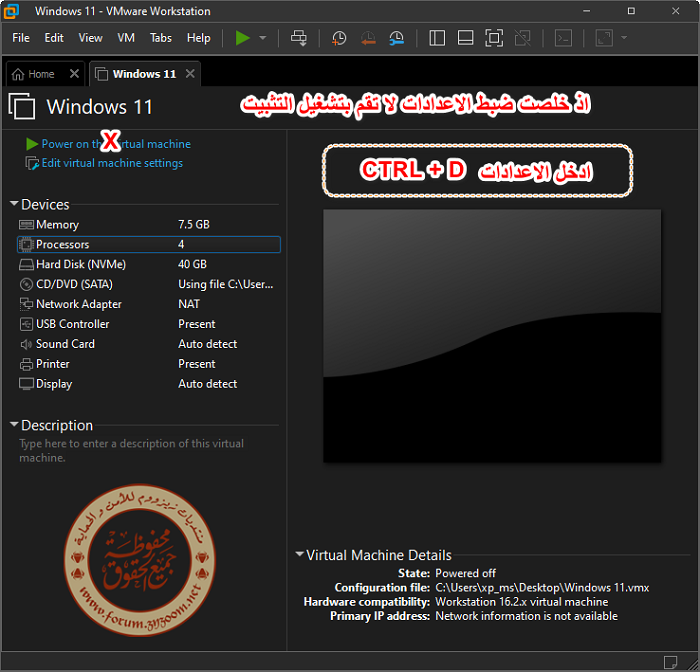Click the Hard Disk drive icon
The width and height of the screenshot is (700, 672).
[x=26, y=265]
